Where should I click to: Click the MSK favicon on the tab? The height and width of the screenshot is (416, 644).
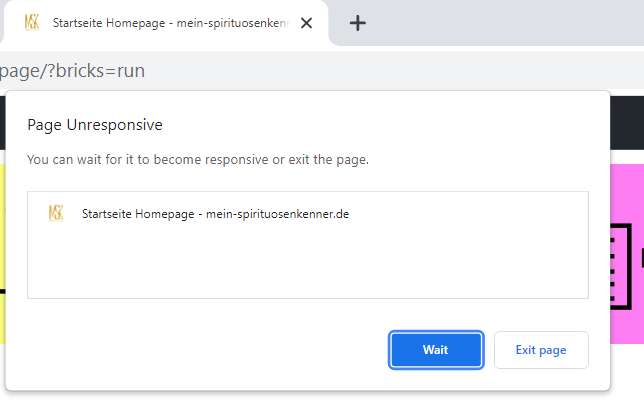pyautogui.click(x=32, y=23)
